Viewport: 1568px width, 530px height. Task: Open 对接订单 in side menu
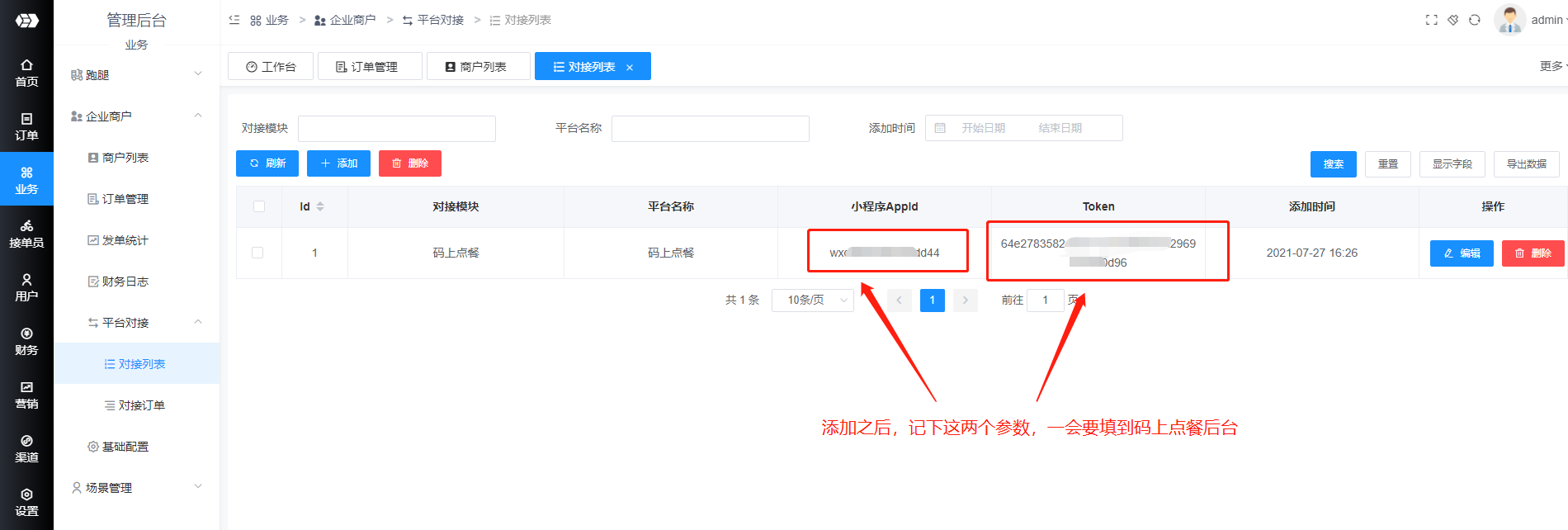point(137,405)
